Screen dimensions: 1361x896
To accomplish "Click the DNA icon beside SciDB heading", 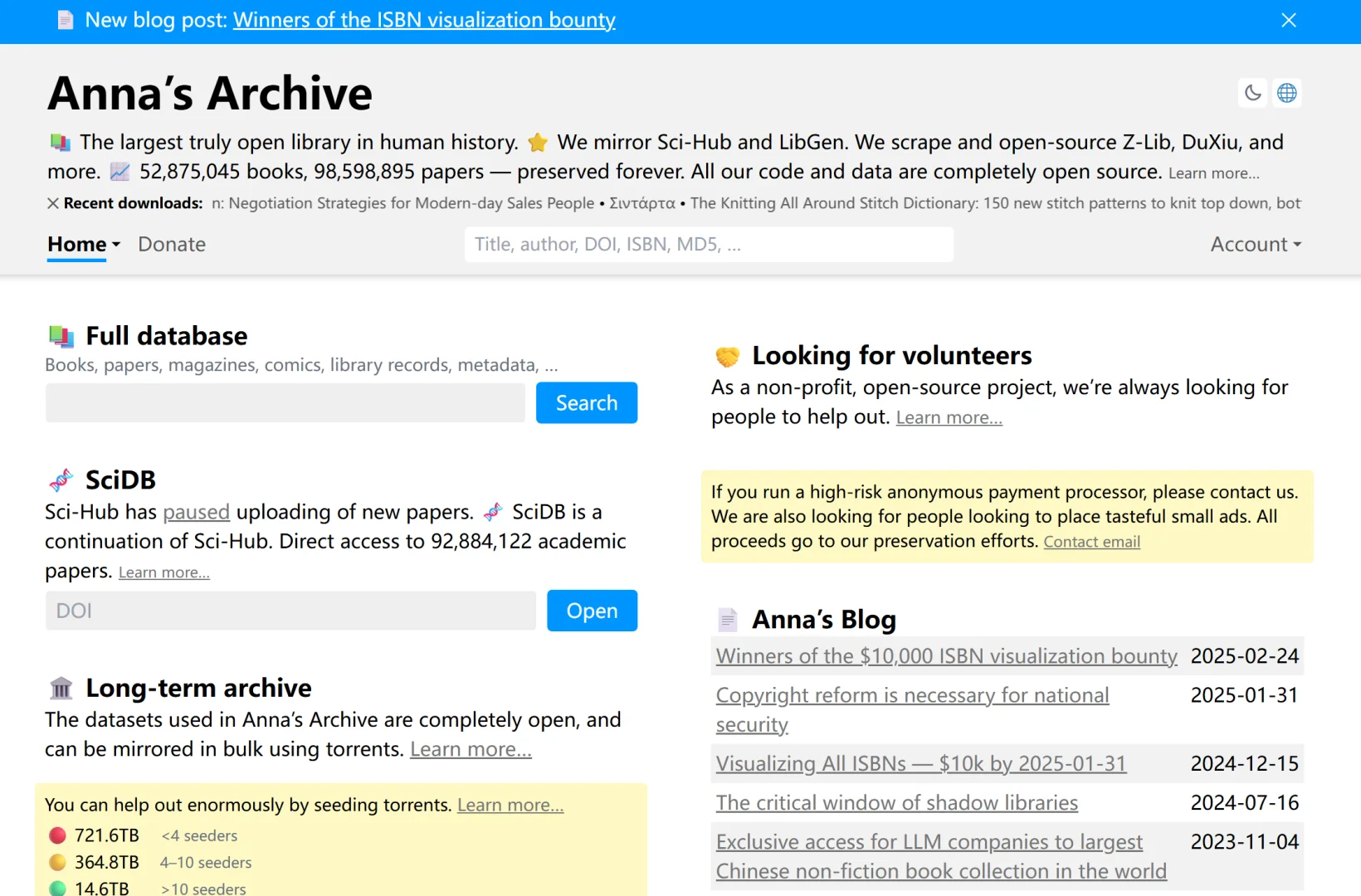I will point(61,480).
